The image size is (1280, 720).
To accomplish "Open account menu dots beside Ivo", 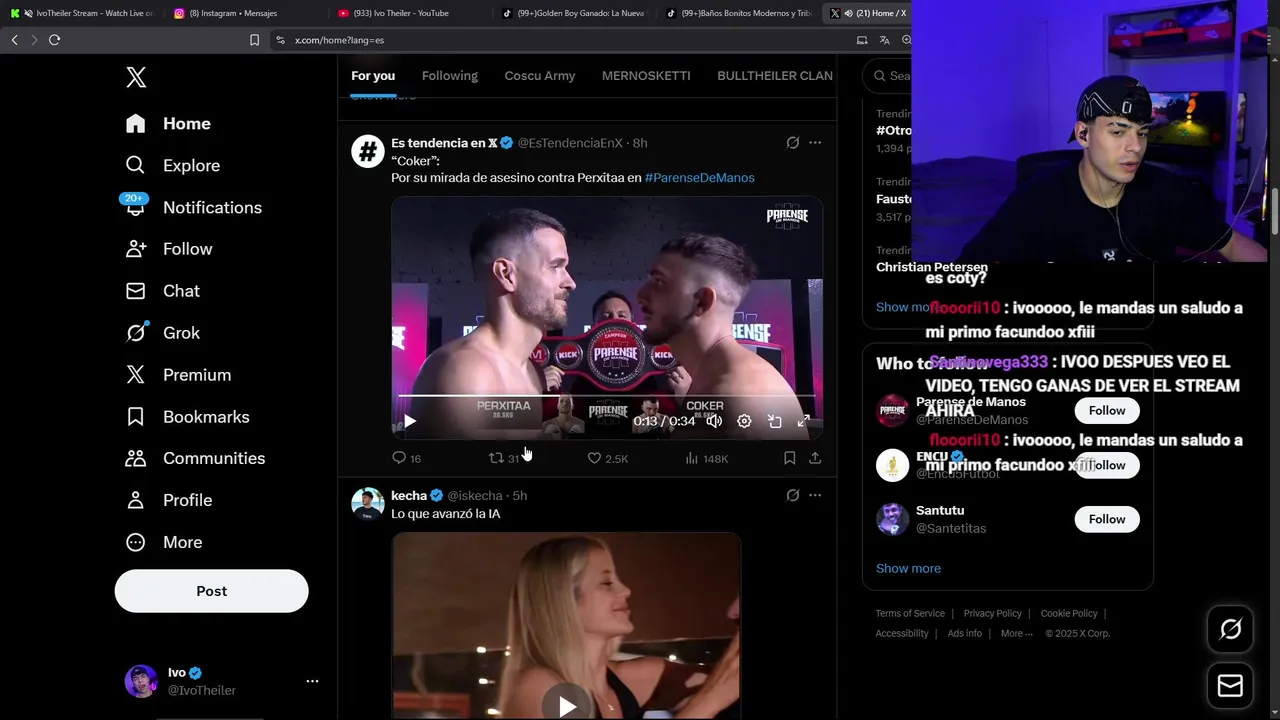I will point(312,681).
